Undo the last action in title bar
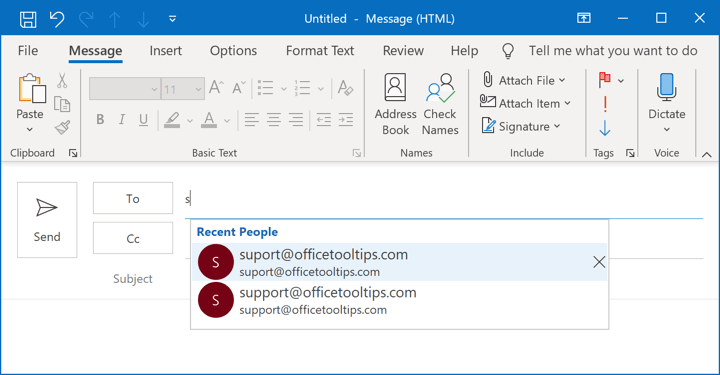 coord(57,19)
